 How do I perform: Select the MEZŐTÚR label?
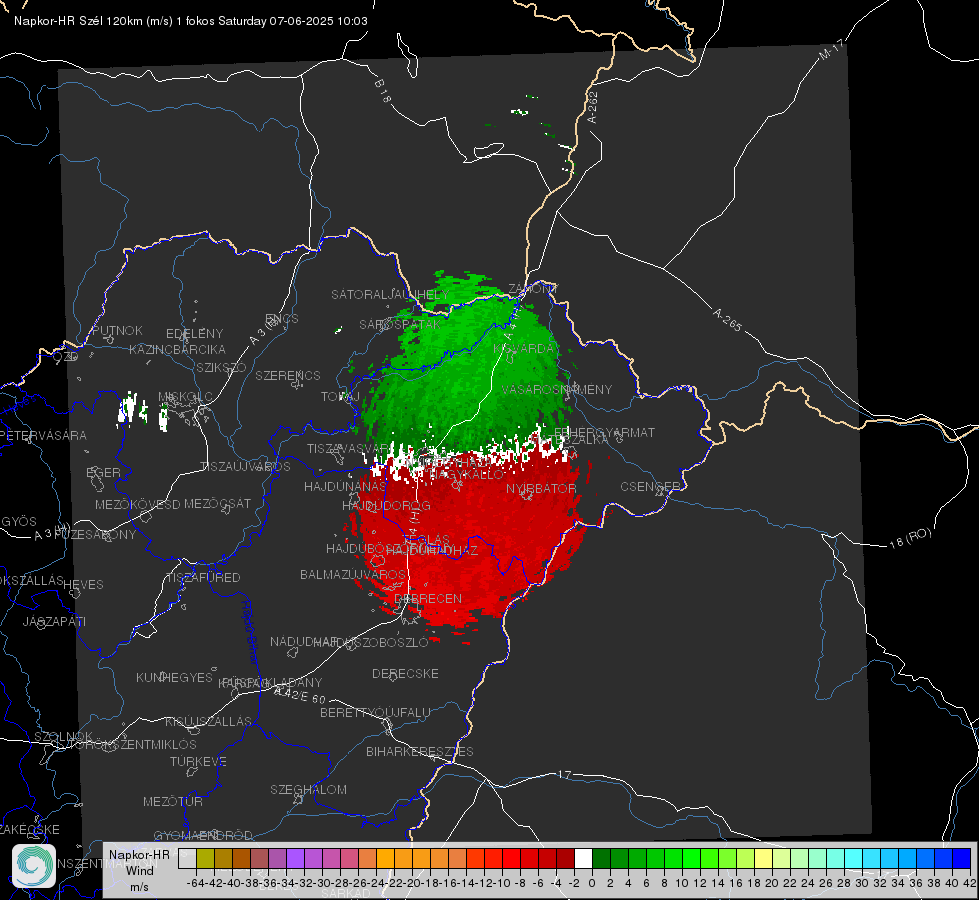pos(173,801)
